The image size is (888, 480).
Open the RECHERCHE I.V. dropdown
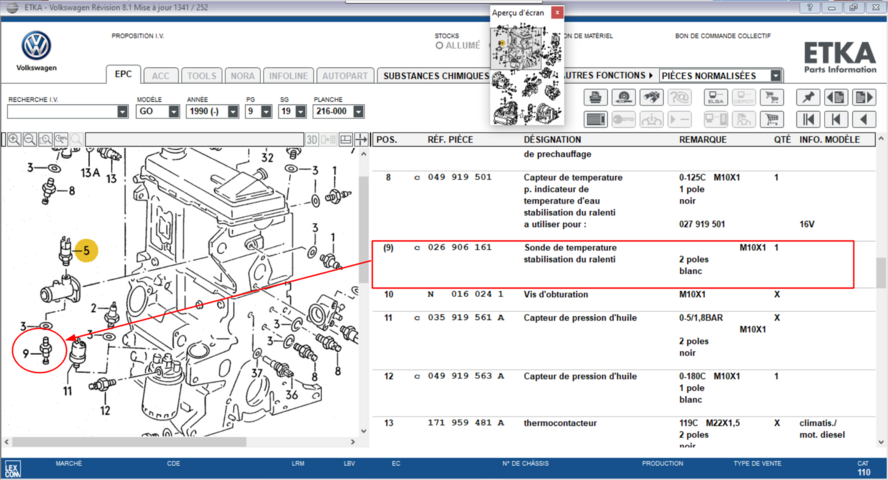point(123,112)
